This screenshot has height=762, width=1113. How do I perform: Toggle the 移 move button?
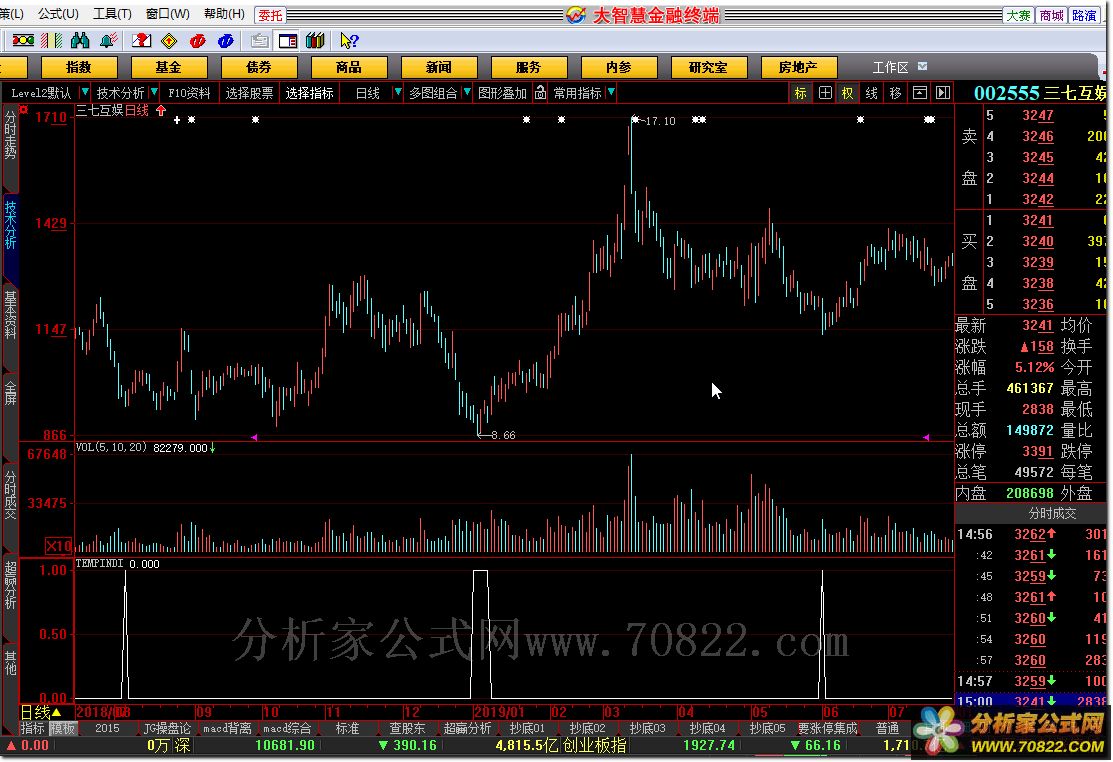(x=895, y=92)
